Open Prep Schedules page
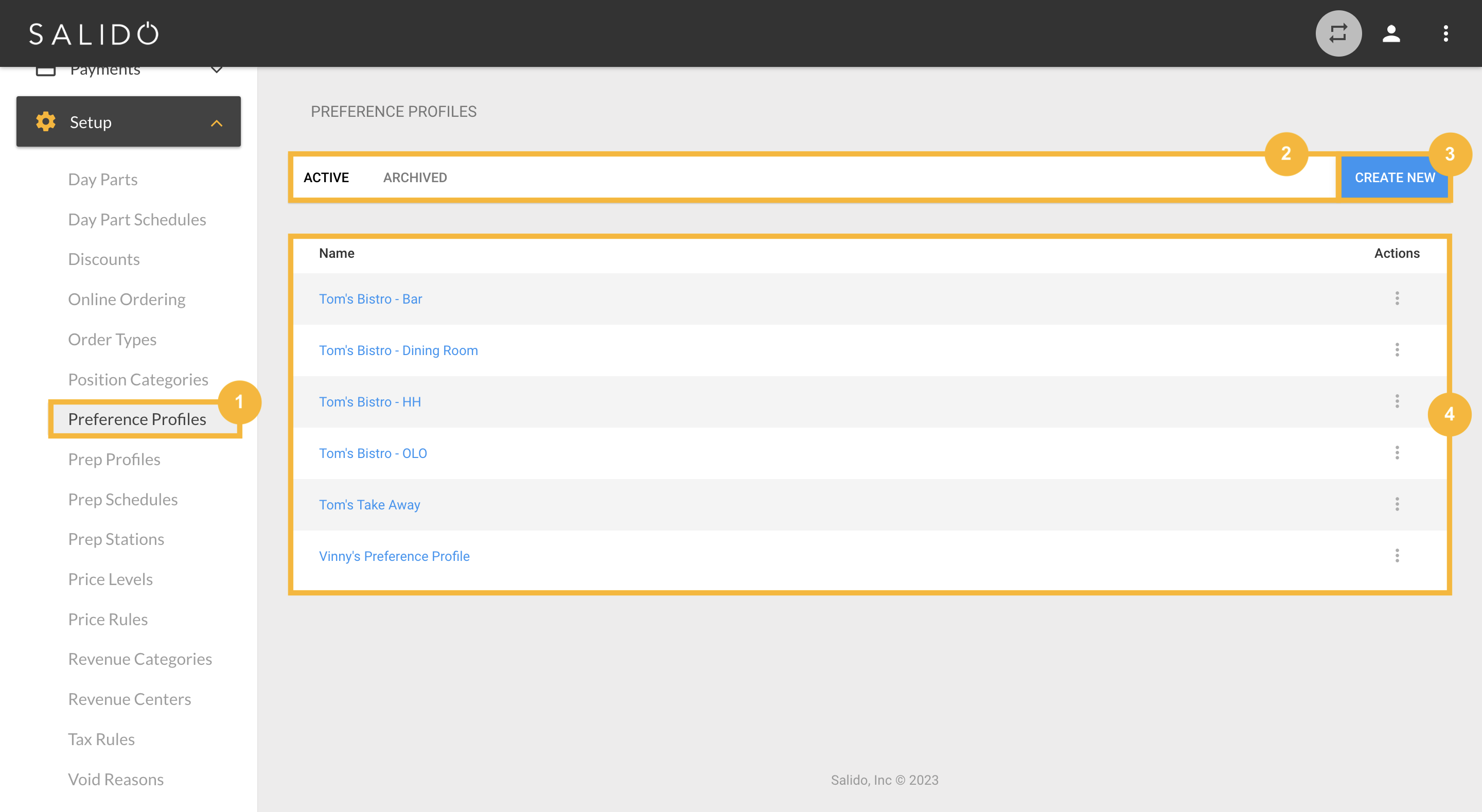The width and height of the screenshot is (1482, 812). (122, 499)
